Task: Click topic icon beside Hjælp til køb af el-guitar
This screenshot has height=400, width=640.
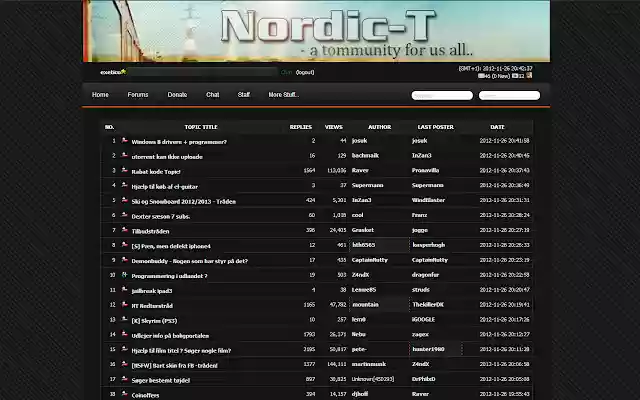Action: 124,185
